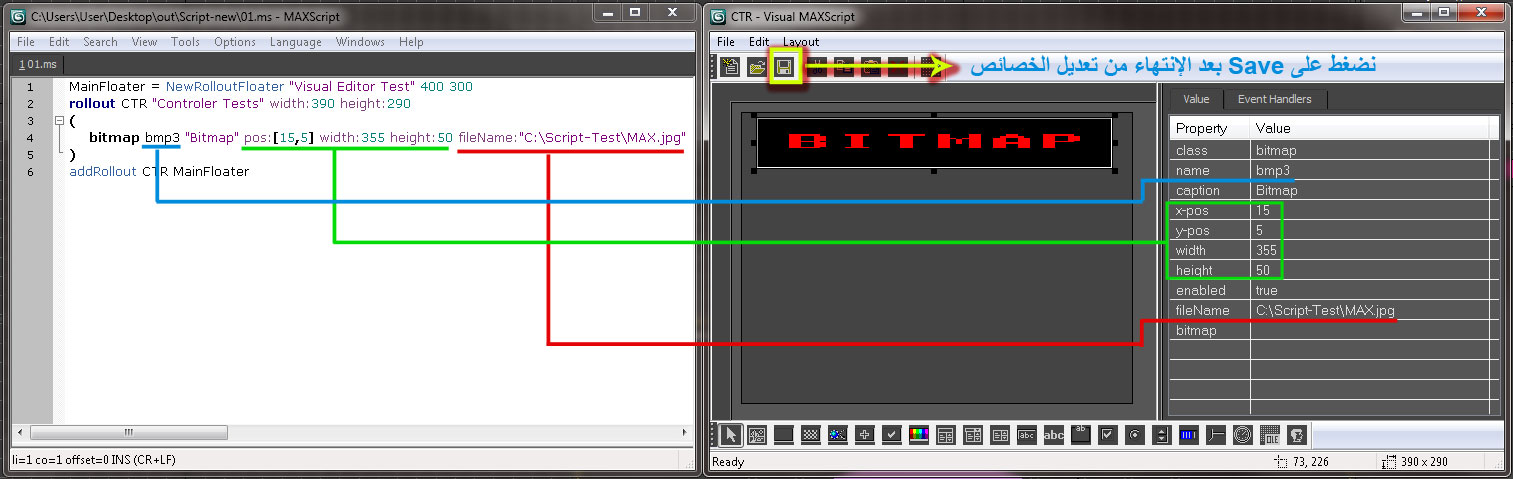Select the List Box control tool

click(x=999, y=435)
